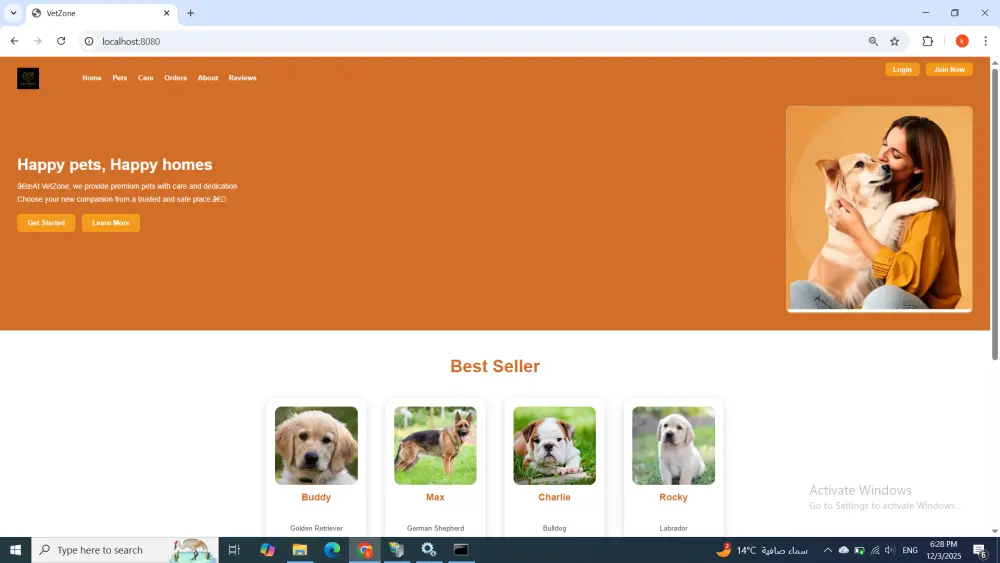
Task: Open the Orders nav link
Action: tap(175, 78)
